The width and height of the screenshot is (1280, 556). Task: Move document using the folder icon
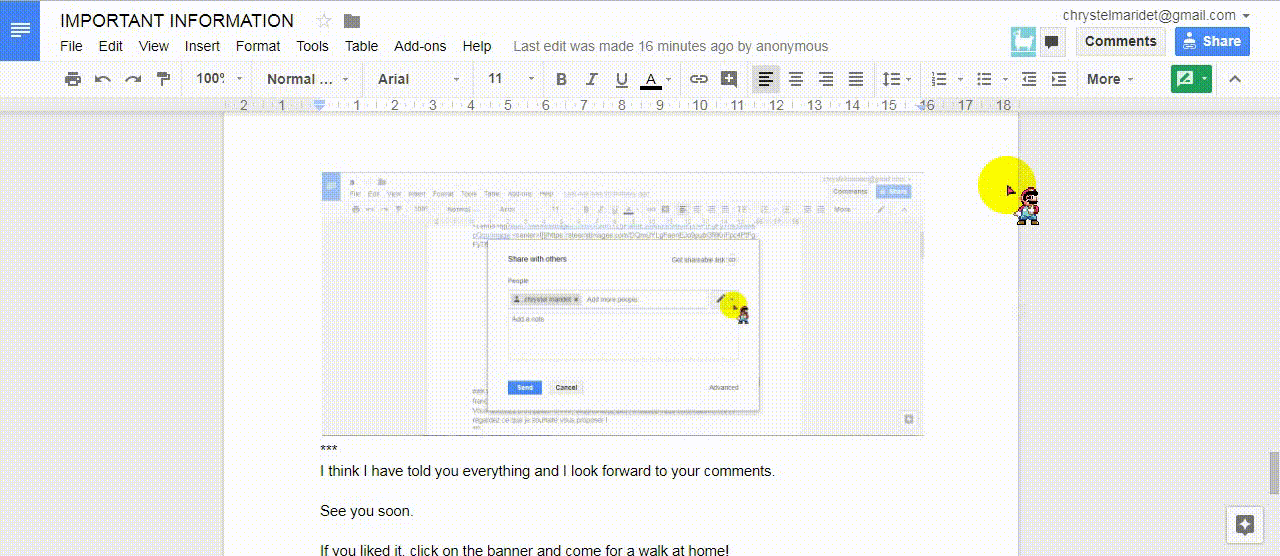[x=351, y=21]
